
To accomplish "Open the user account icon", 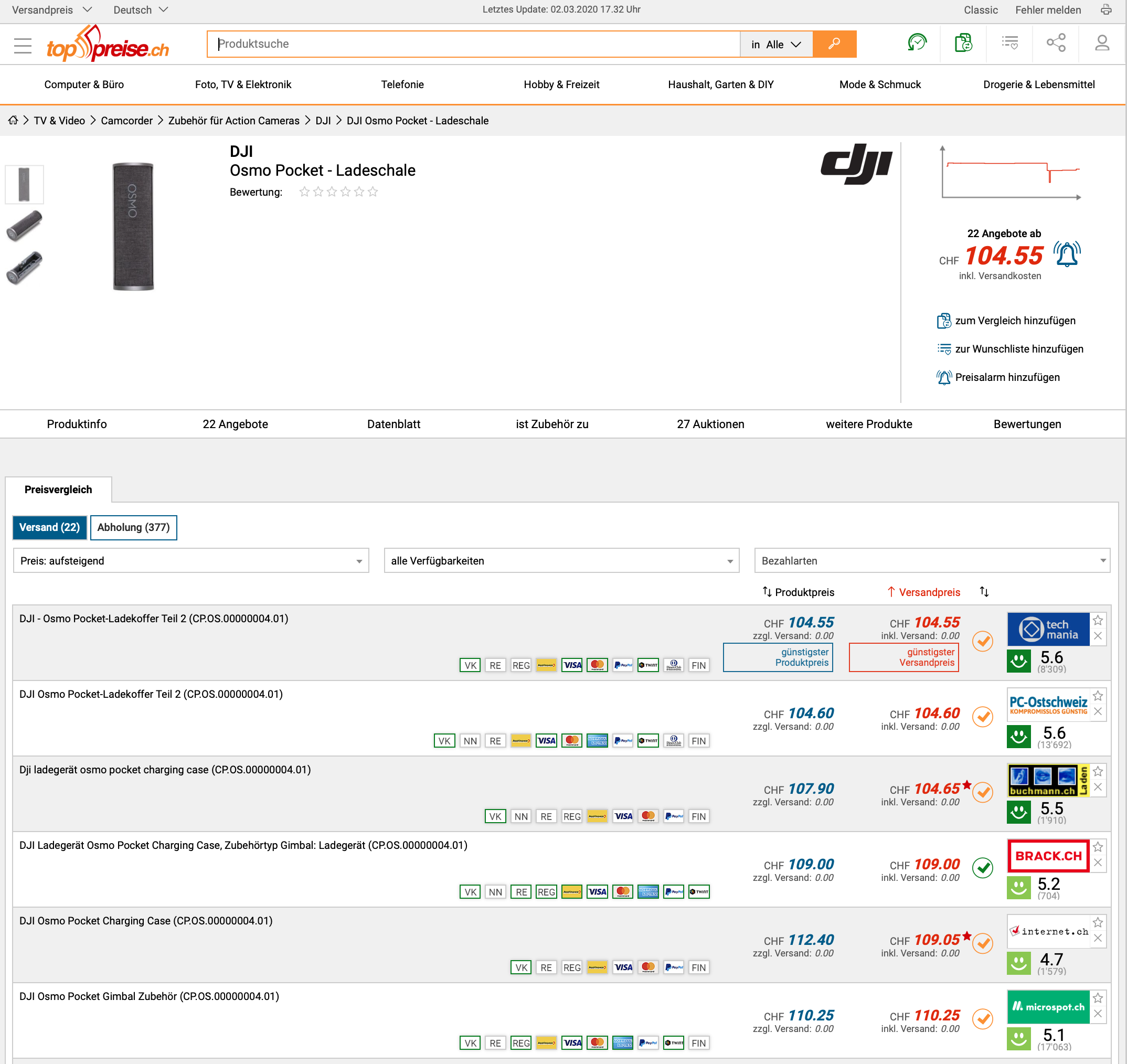I will (1101, 43).
